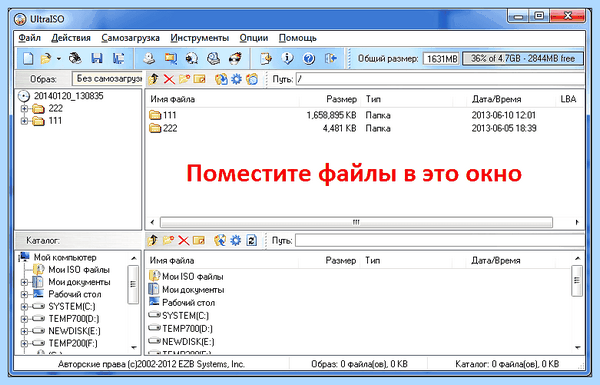
Task: Click the LBA column header
Action: pos(568,99)
